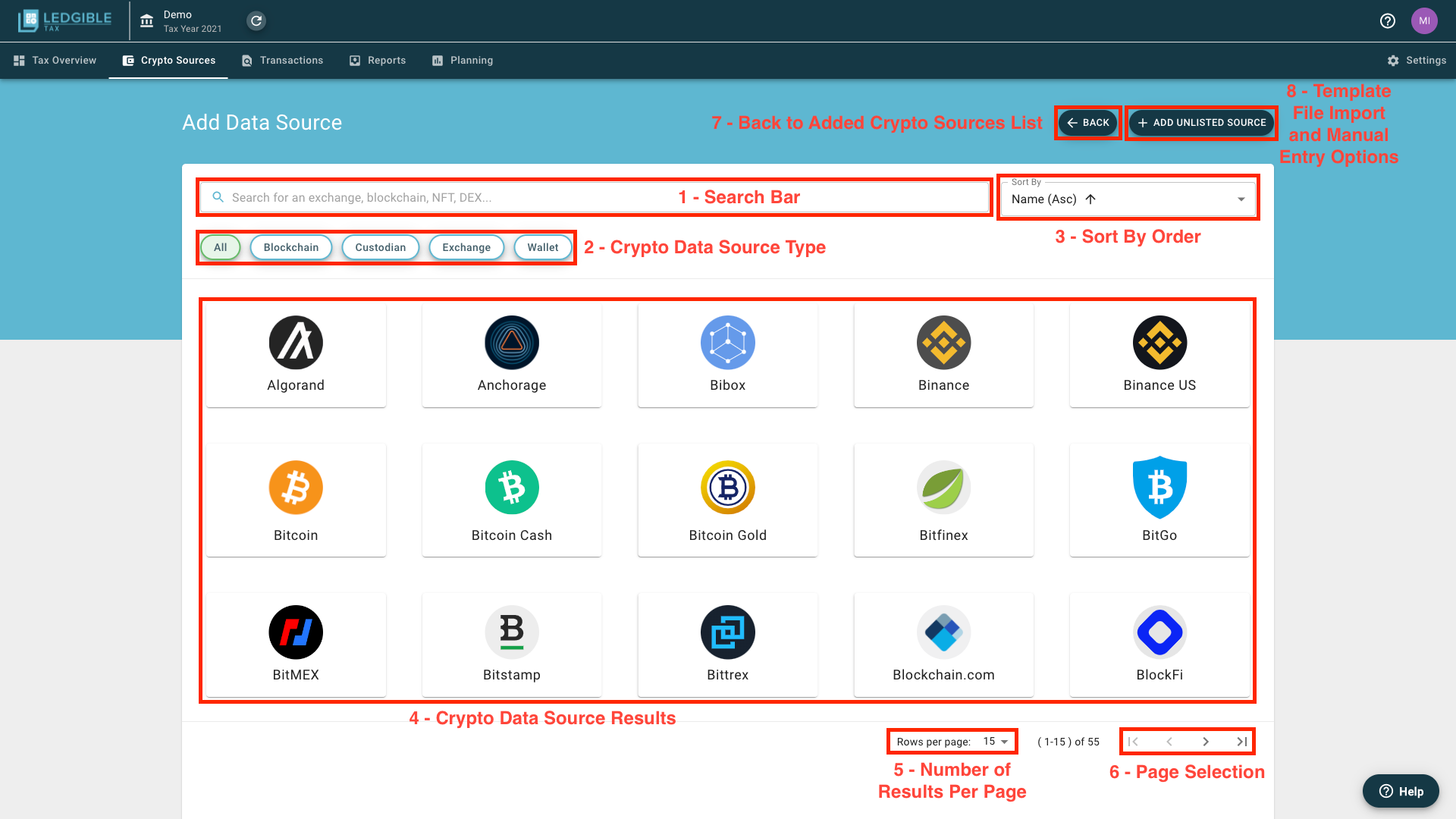Go to the Reports tab
The image size is (1456, 819).
pos(378,61)
